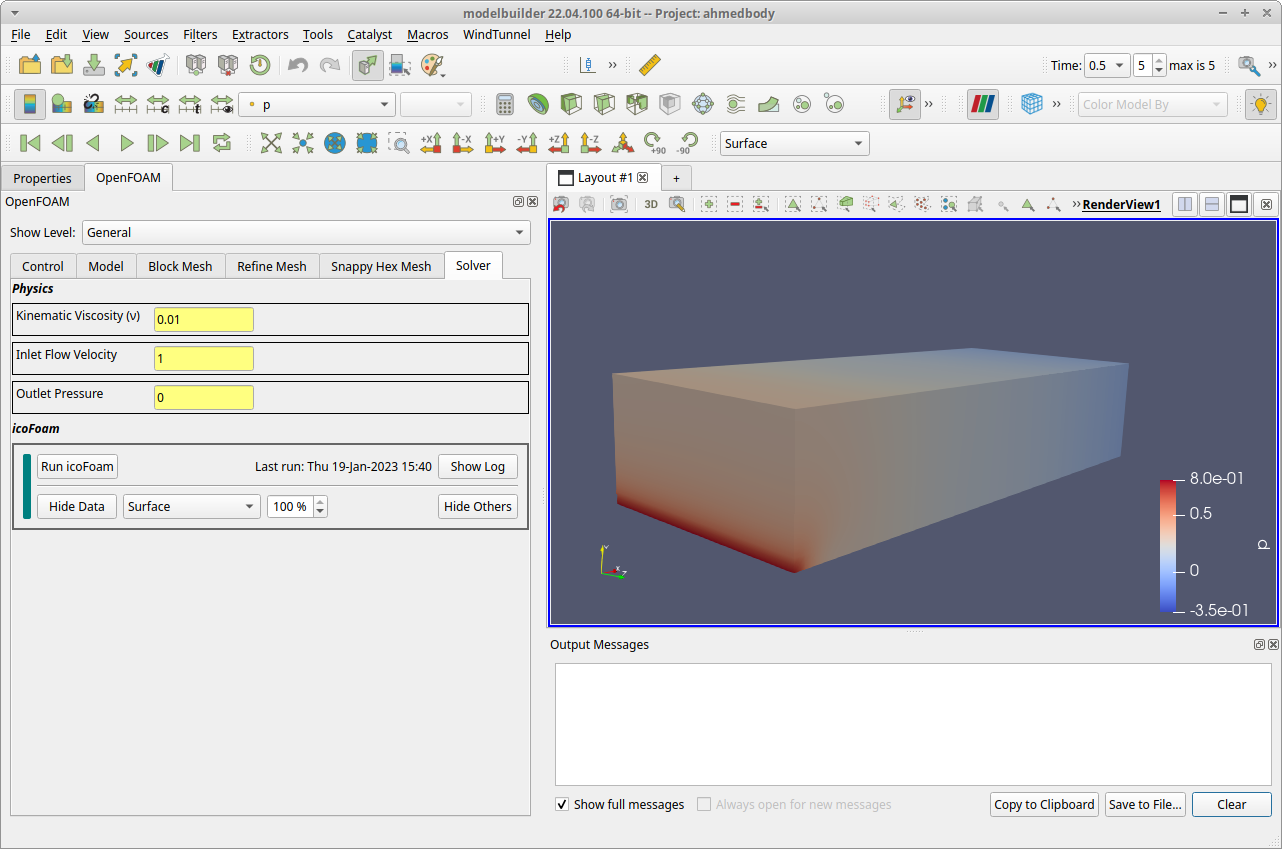Screen dimensions: 1282x849
Task: Click the Copy to Clipboard button
Action: click(1044, 804)
